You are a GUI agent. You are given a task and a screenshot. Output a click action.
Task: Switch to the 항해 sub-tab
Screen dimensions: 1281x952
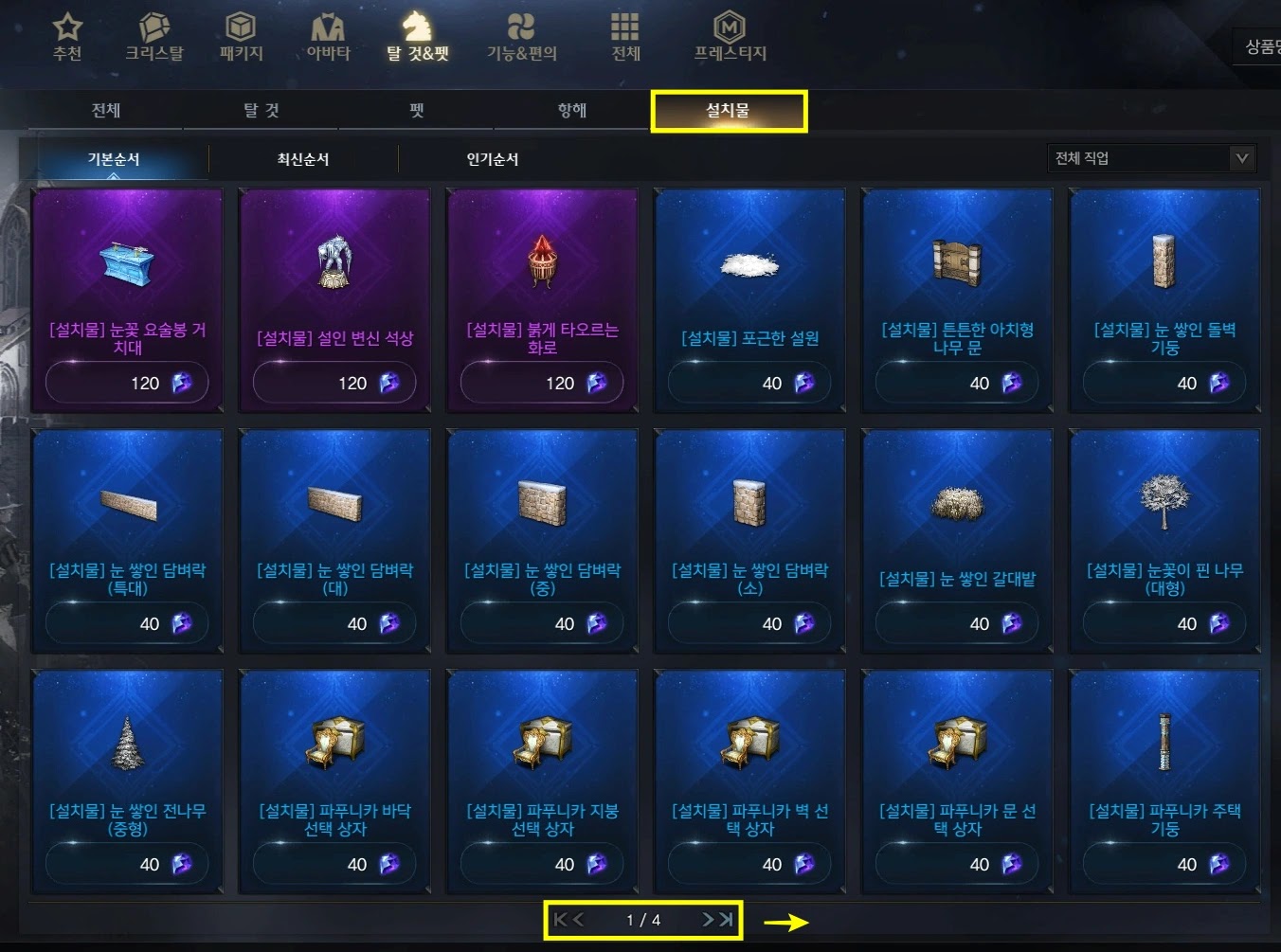[572, 111]
